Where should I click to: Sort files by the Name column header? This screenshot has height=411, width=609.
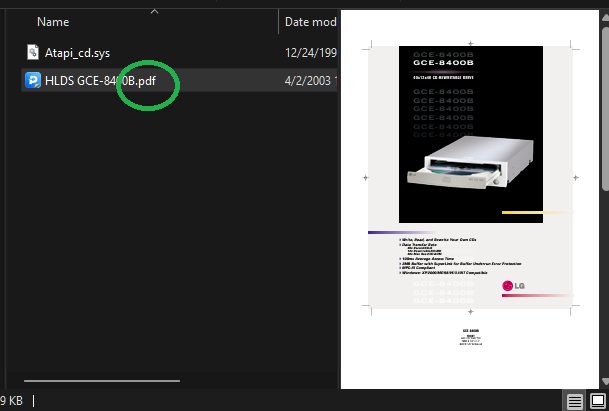coord(53,22)
